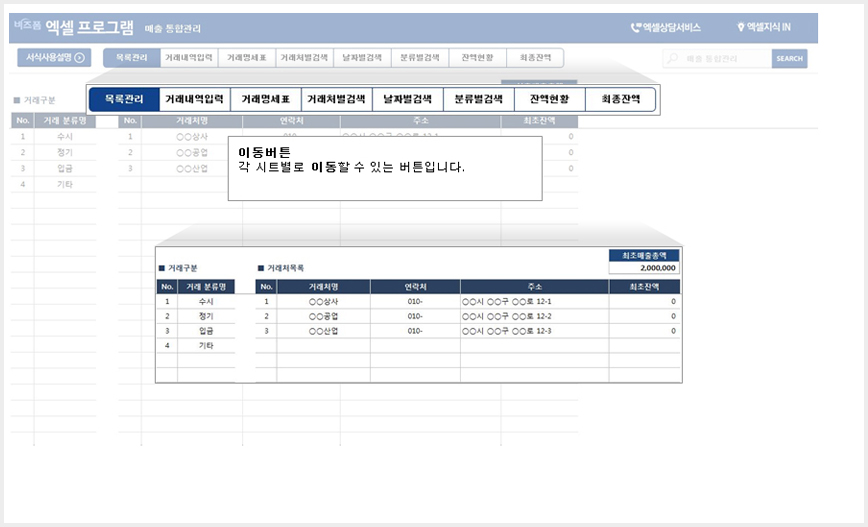The width and height of the screenshot is (868, 527).
Task: Select 목록관리 in the small faded tab bar
Action: (x=132, y=58)
